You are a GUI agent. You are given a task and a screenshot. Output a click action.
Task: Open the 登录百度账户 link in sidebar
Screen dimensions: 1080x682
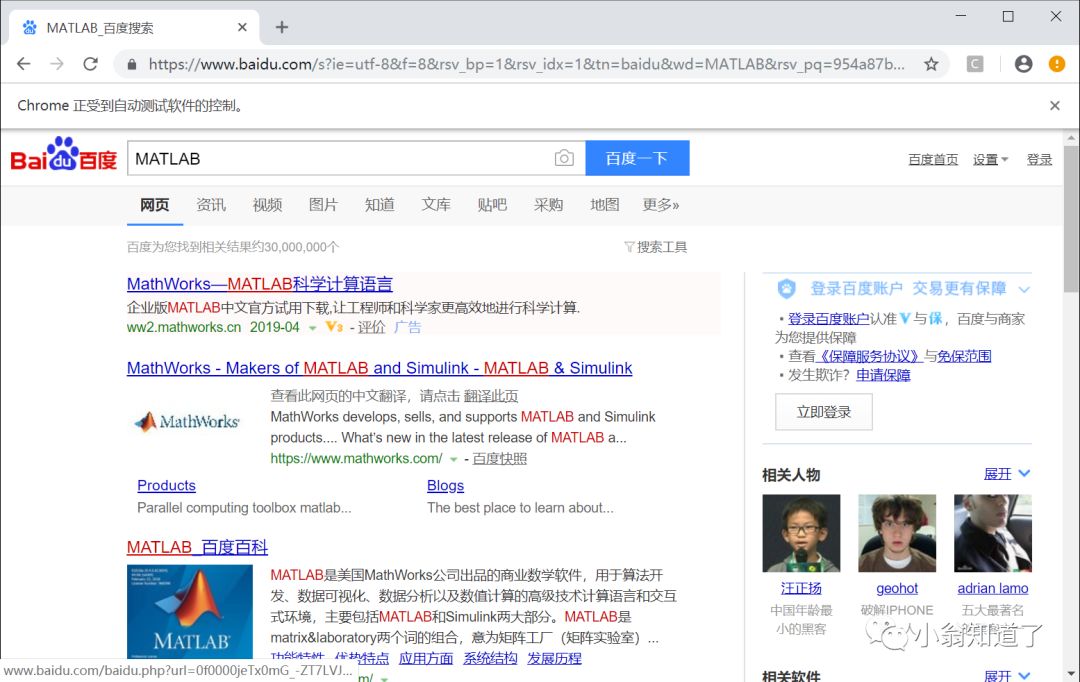tap(829, 318)
